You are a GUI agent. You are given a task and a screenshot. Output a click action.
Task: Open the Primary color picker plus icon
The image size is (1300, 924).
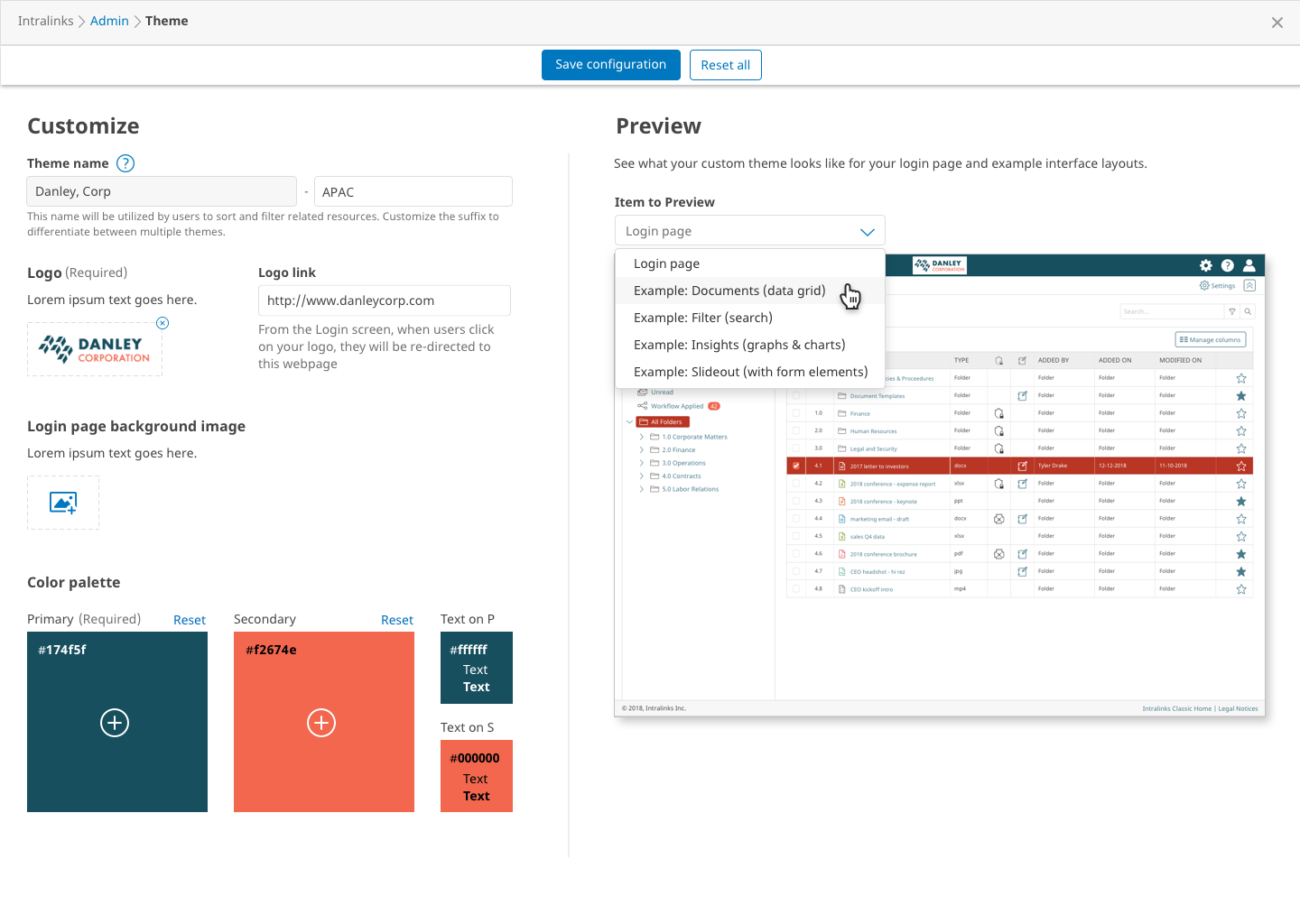tap(115, 723)
